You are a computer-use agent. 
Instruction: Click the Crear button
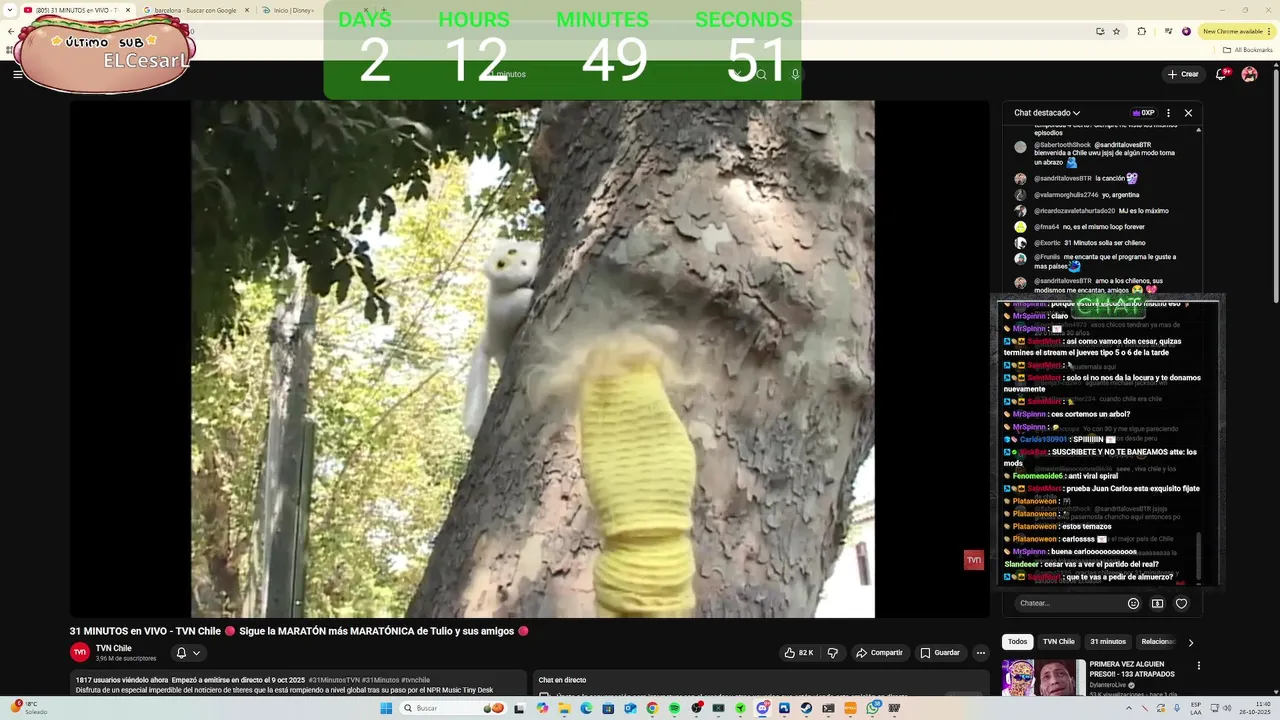tap(1183, 74)
